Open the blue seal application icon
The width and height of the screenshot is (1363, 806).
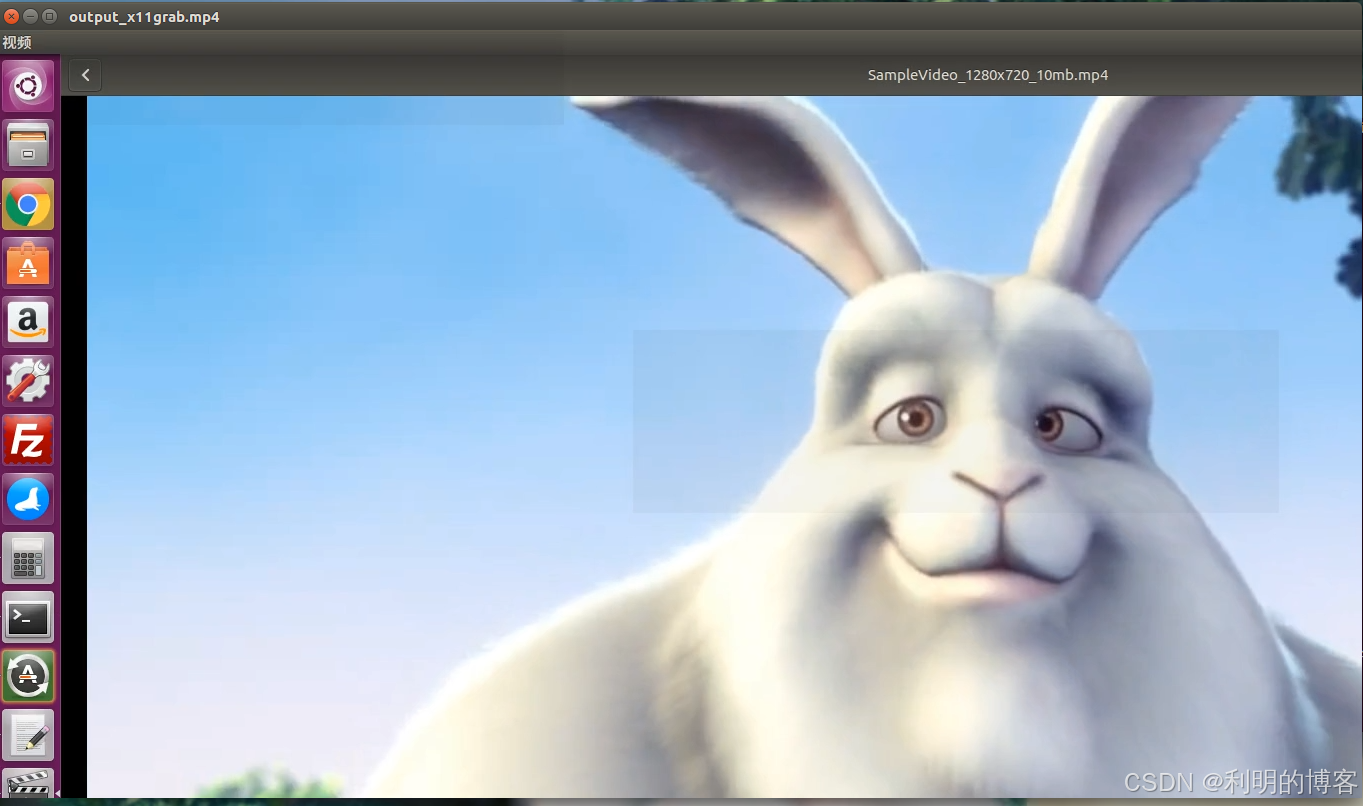point(28,500)
